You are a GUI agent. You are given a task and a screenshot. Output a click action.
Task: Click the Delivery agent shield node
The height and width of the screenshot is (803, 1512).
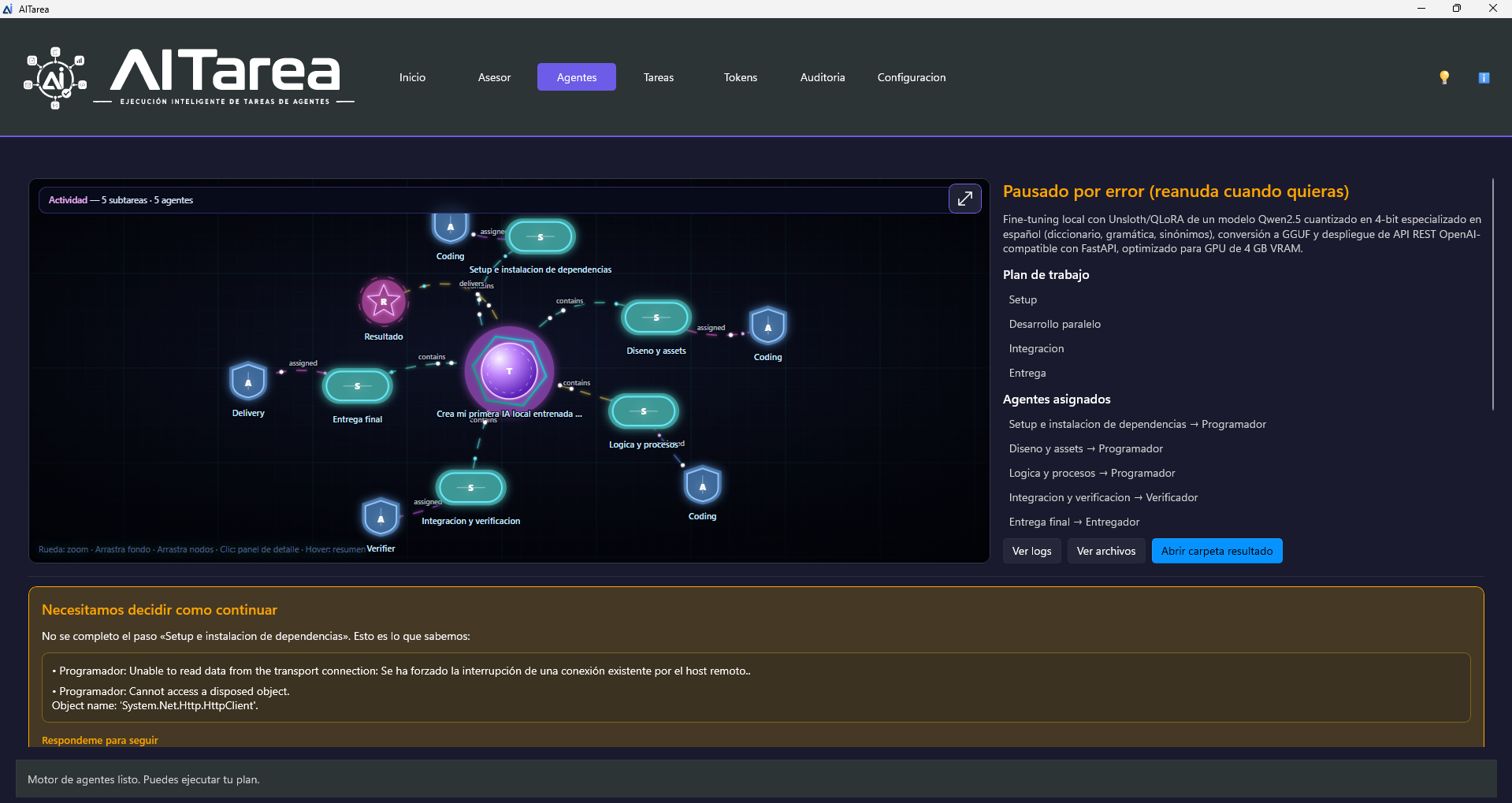(248, 382)
